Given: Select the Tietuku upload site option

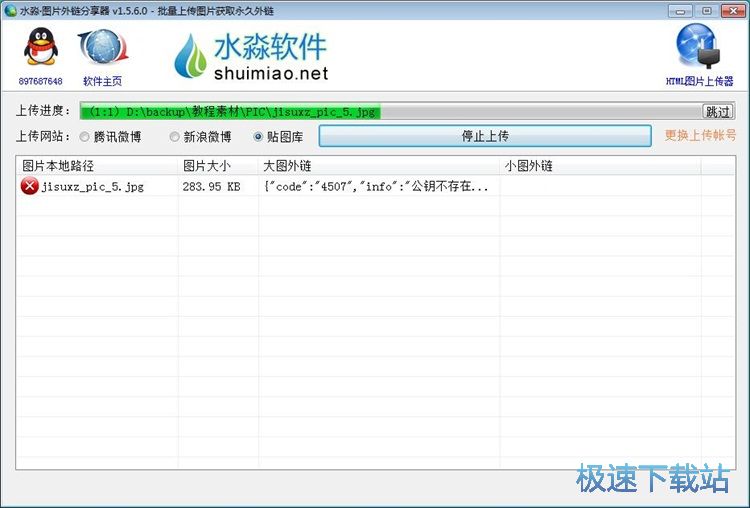Looking at the screenshot, I should click(259, 137).
